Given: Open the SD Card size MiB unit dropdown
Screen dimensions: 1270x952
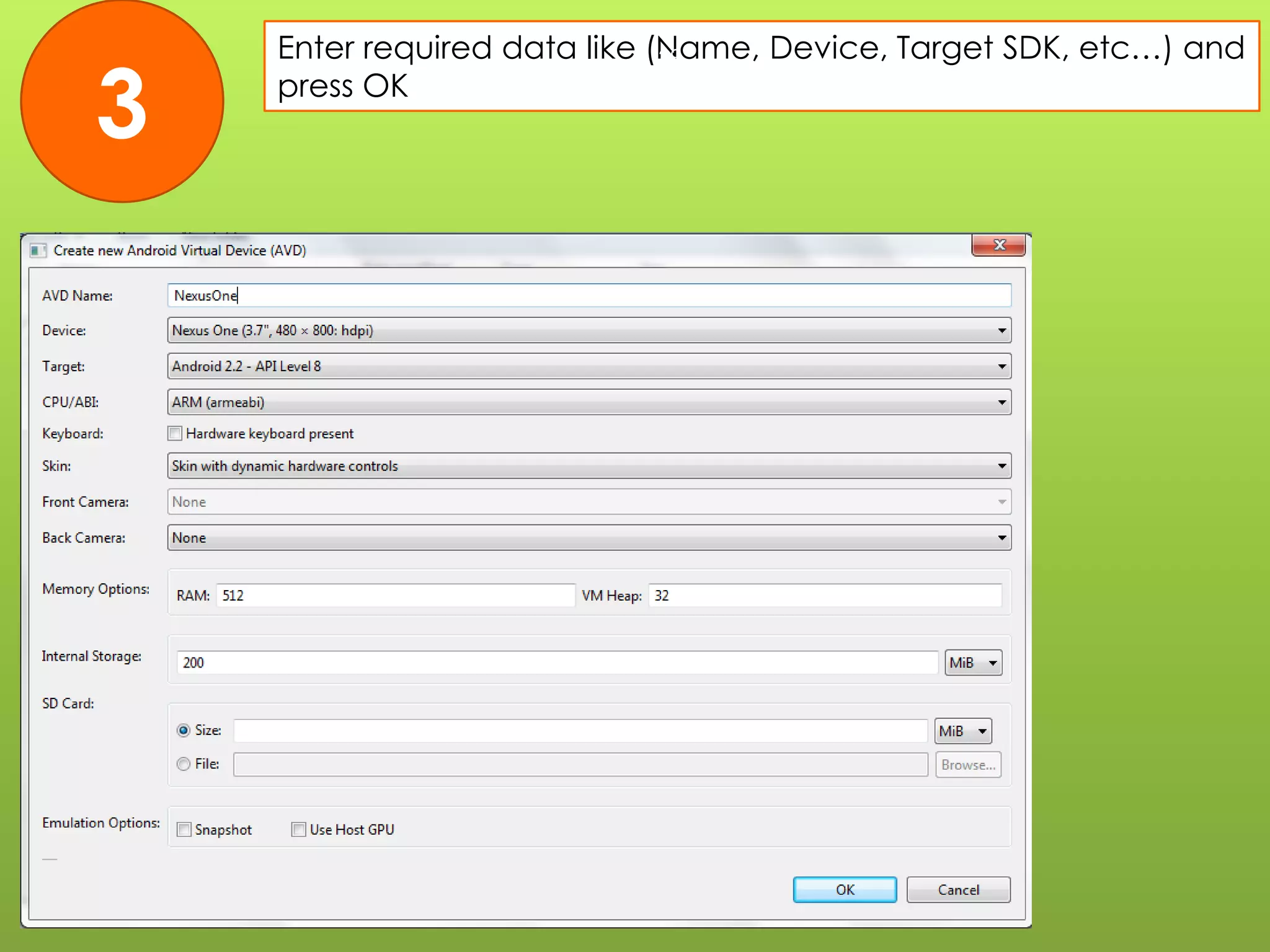Looking at the screenshot, I should pyautogui.click(x=963, y=731).
